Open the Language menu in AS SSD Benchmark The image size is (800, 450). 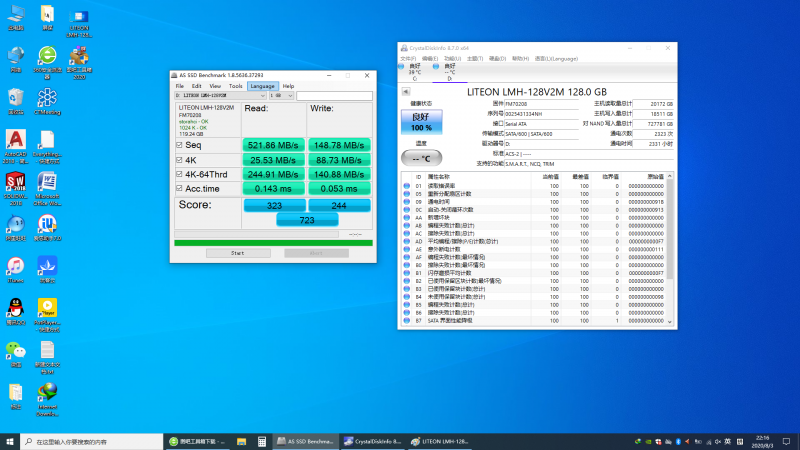coord(263,86)
